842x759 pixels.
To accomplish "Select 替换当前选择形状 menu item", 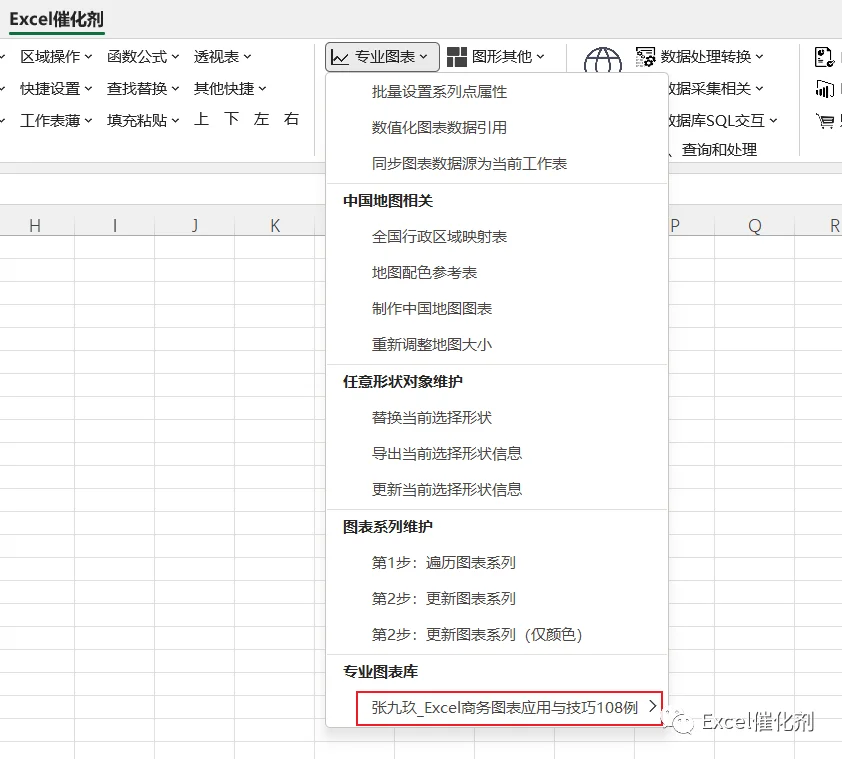I will [x=497, y=418].
